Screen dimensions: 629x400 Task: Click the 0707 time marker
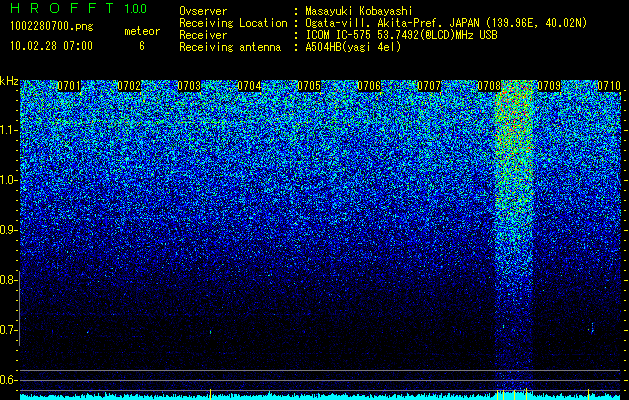pyautogui.click(x=429, y=86)
